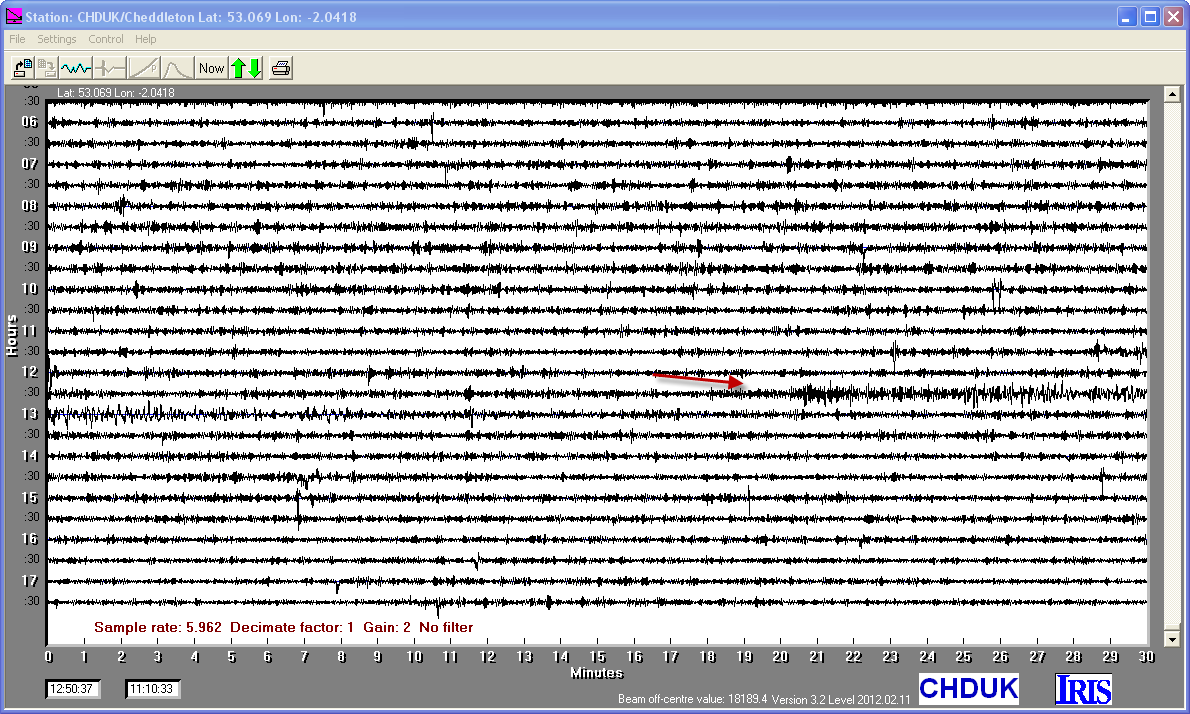Click the Hours axis label
This screenshot has width=1190, height=714.
[11, 335]
